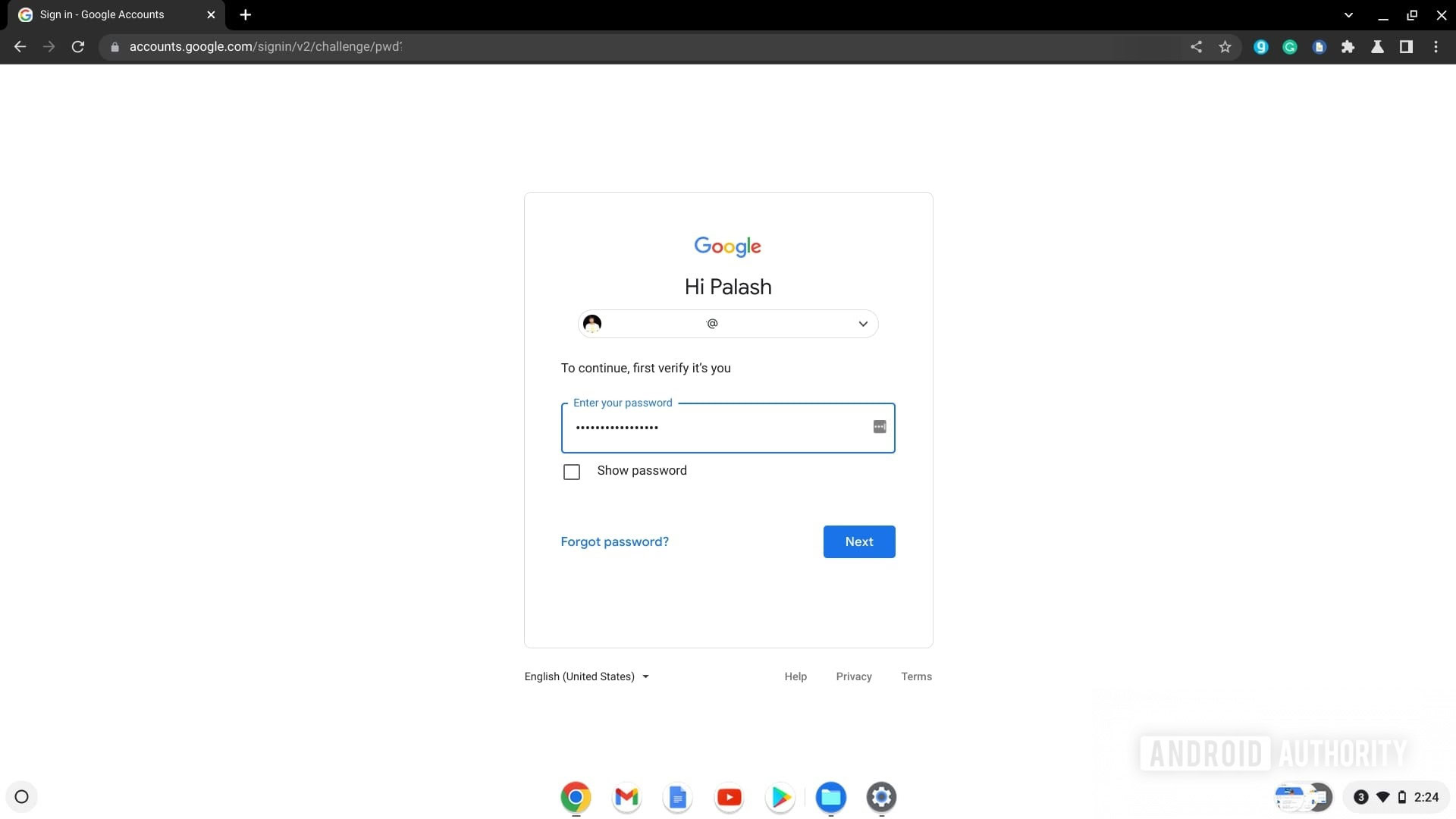This screenshot has height=819, width=1456.
Task: Open Settings from the shelf
Action: (x=881, y=797)
